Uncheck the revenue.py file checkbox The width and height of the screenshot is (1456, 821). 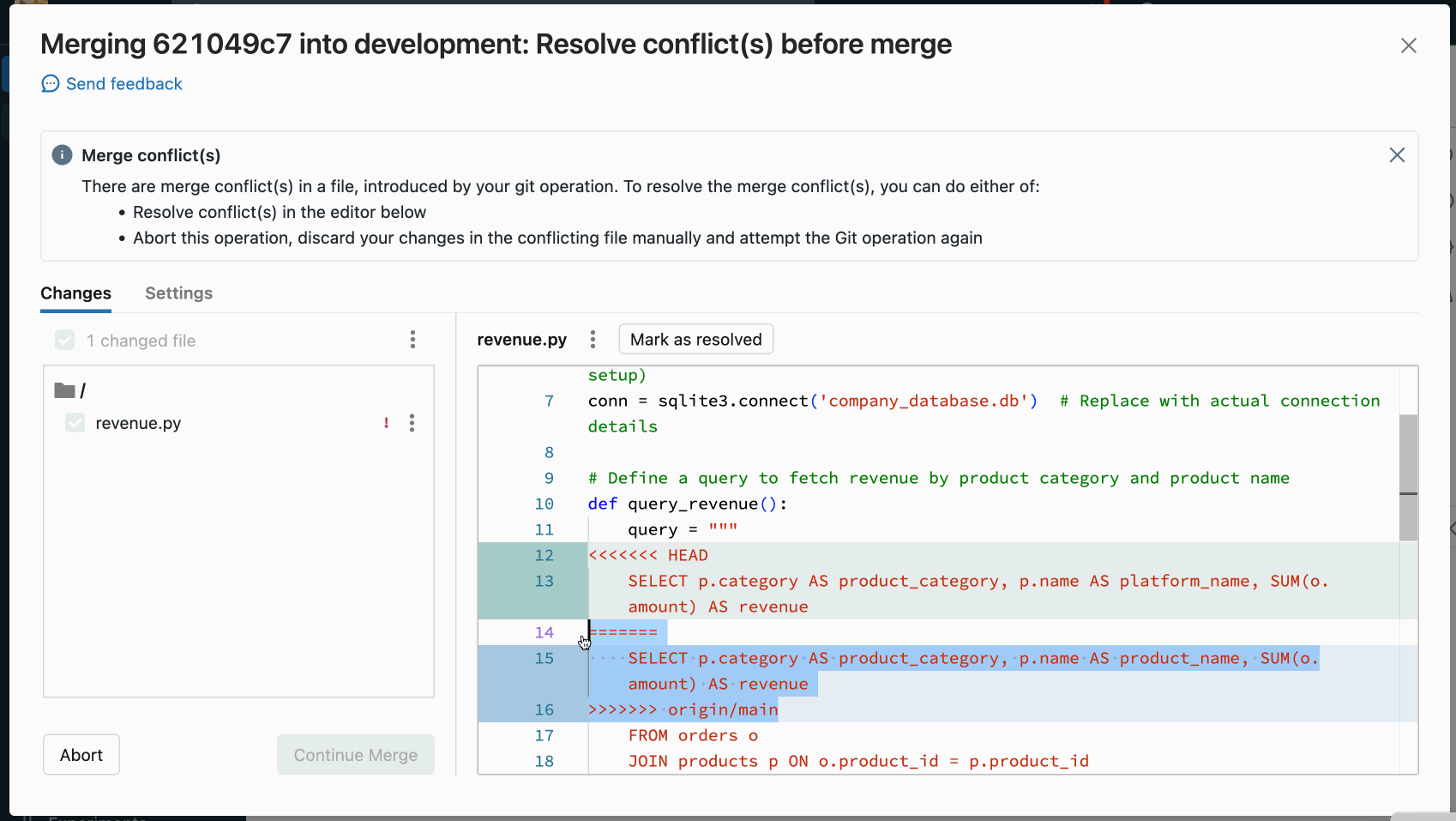click(74, 423)
